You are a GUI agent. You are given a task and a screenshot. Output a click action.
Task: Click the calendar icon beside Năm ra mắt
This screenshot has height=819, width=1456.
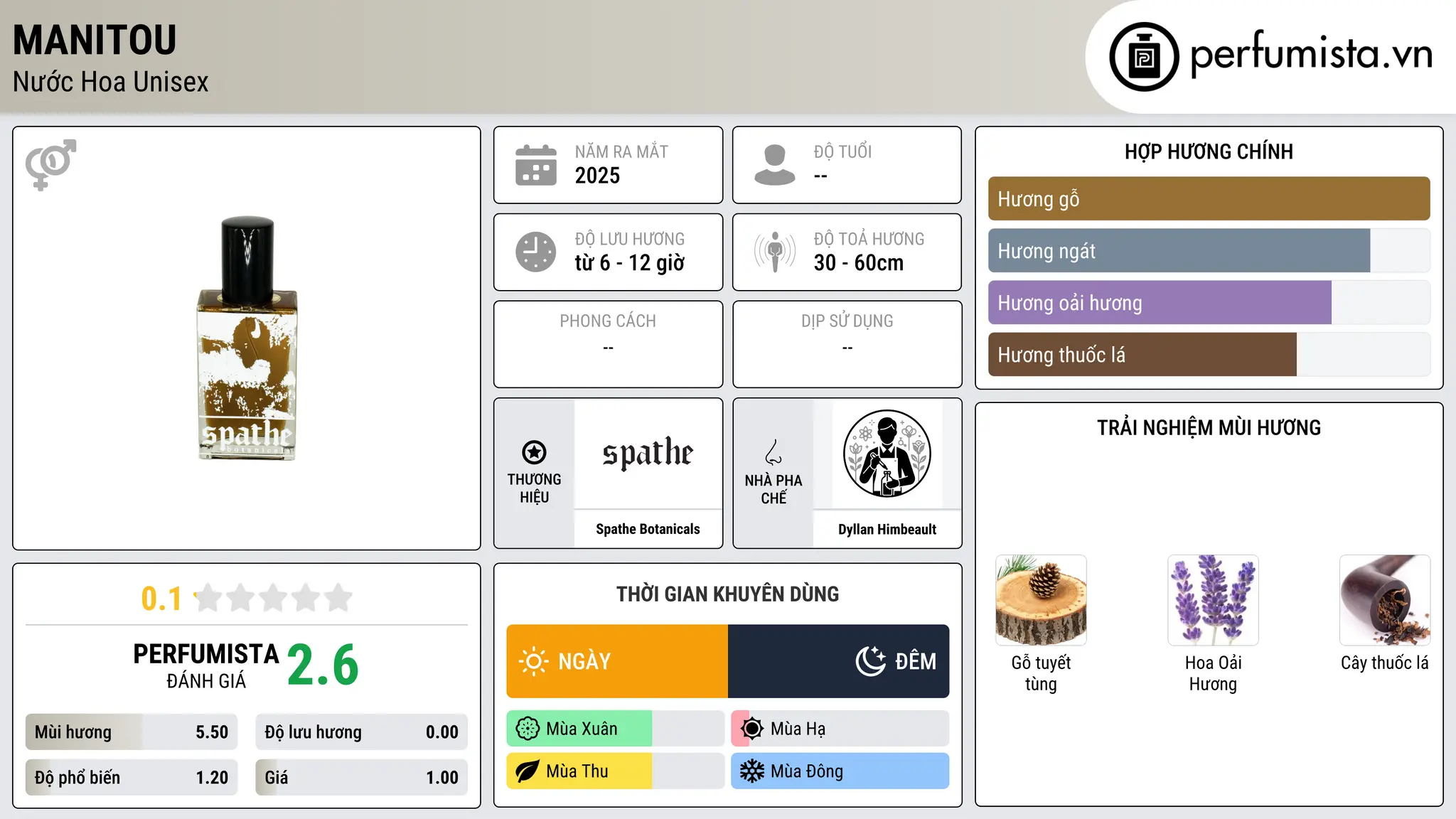(536, 165)
